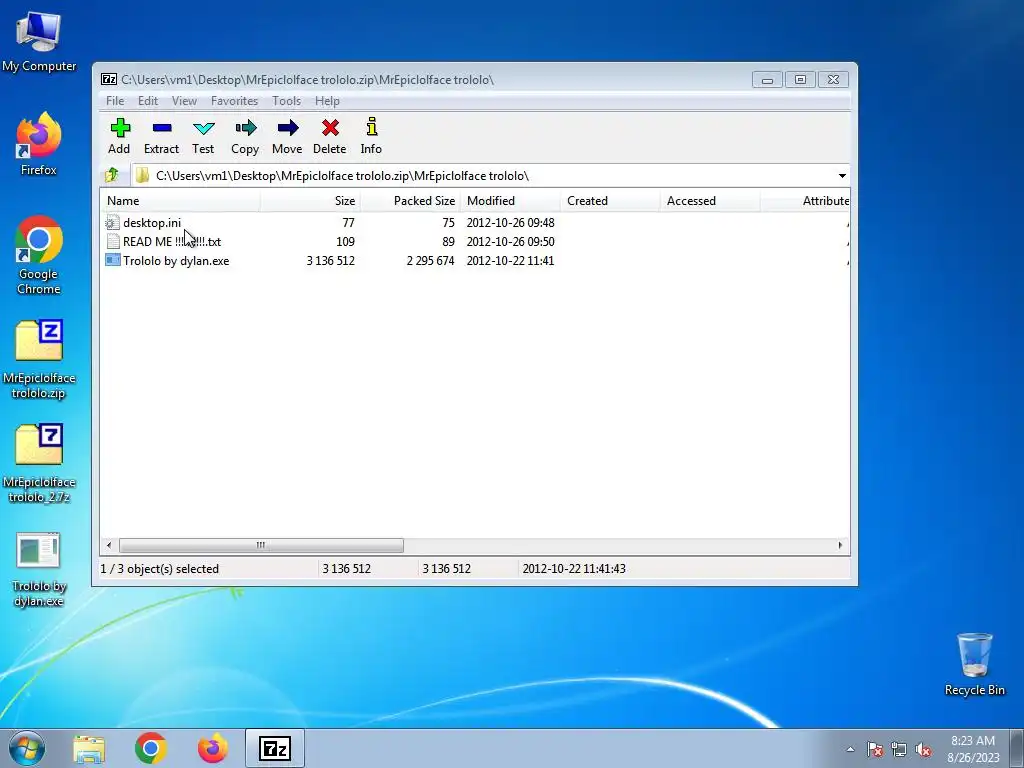Viewport: 1024px width, 768px height.
Task: Click the red Delete icon
Action: 330,127
